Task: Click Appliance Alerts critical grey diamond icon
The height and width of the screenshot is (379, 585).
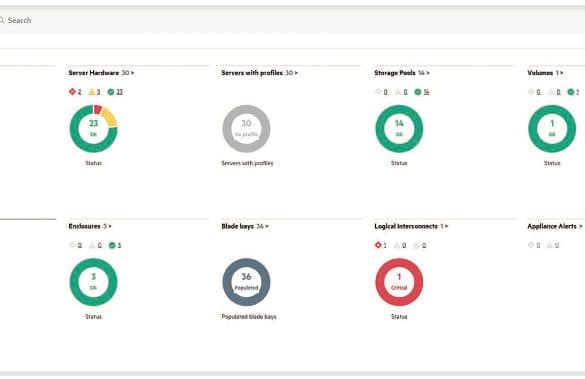Action: 531,245
